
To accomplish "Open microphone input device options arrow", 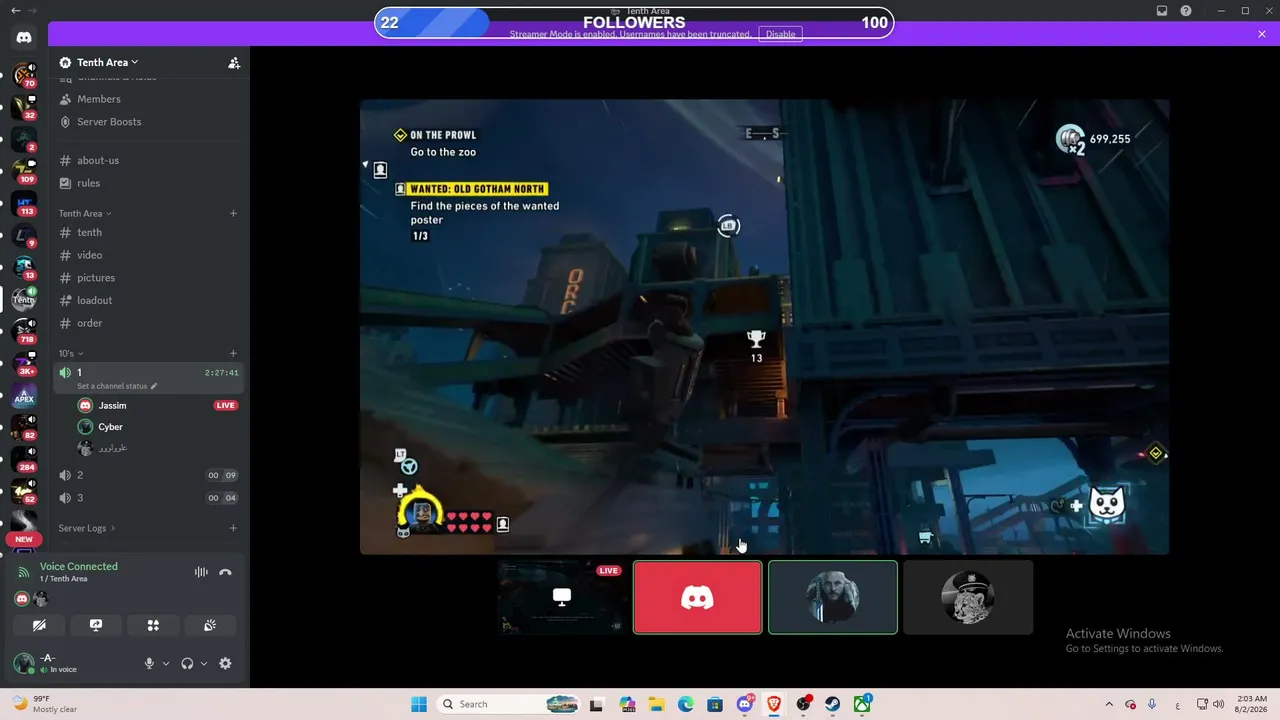I will (x=166, y=663).
